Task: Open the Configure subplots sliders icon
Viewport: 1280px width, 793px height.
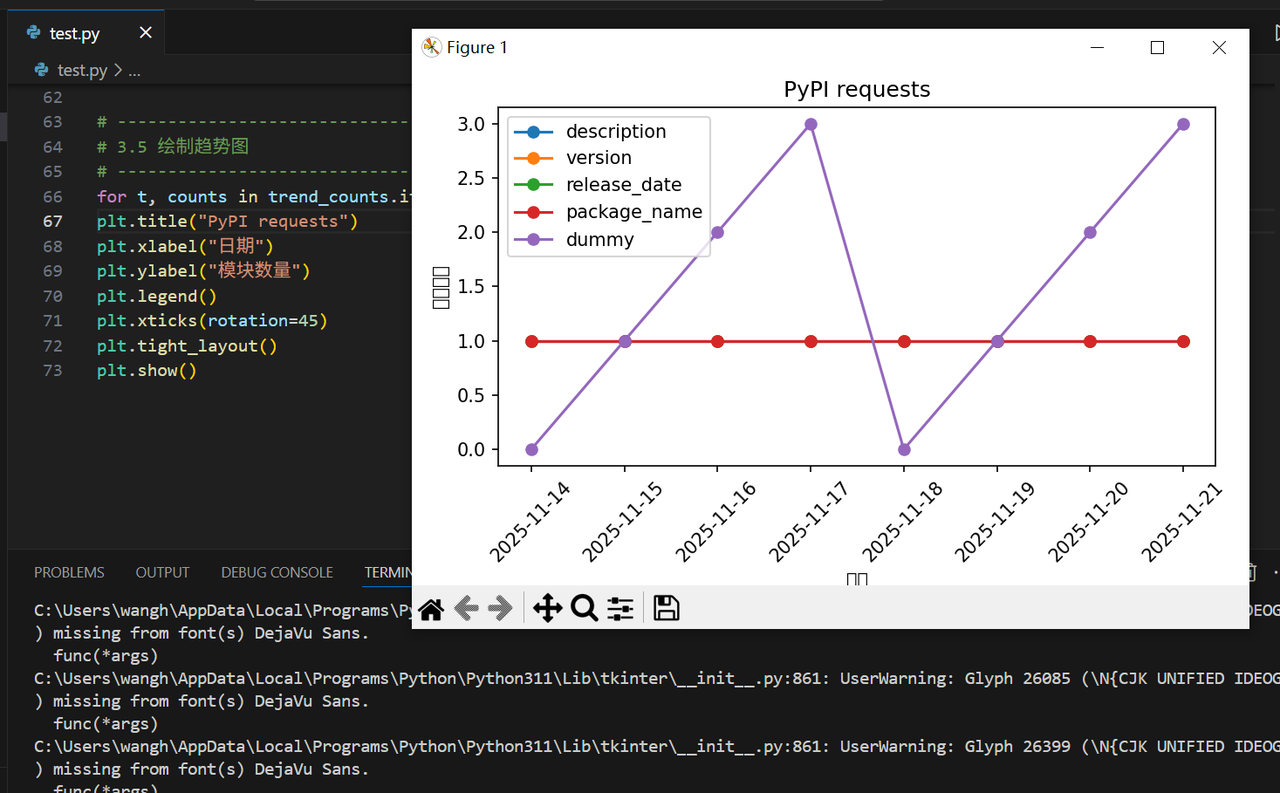Action: pyautogui.click(x=620, y=608)
